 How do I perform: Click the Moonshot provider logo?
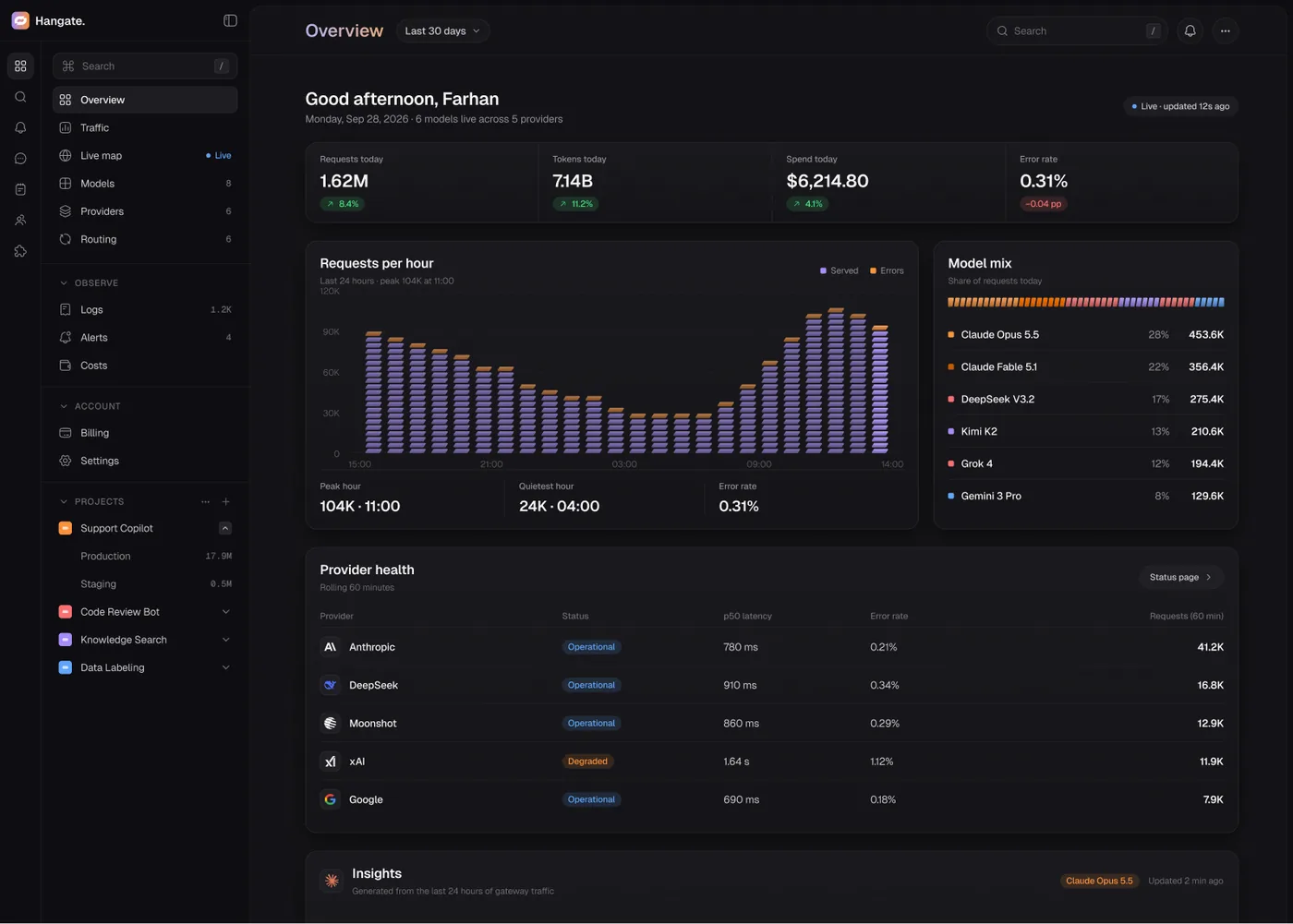(330, 724)
